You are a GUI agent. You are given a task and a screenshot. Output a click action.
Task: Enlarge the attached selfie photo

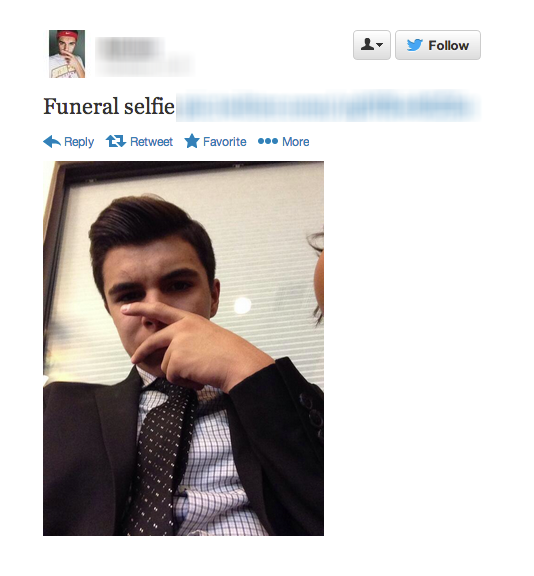[183, 348]
